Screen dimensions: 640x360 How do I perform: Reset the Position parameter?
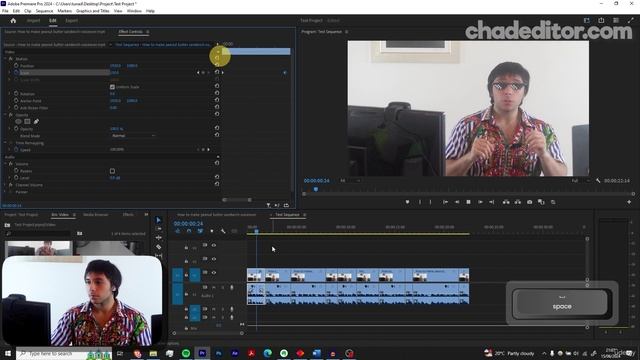pyautogui.click(x=217, y=65)
